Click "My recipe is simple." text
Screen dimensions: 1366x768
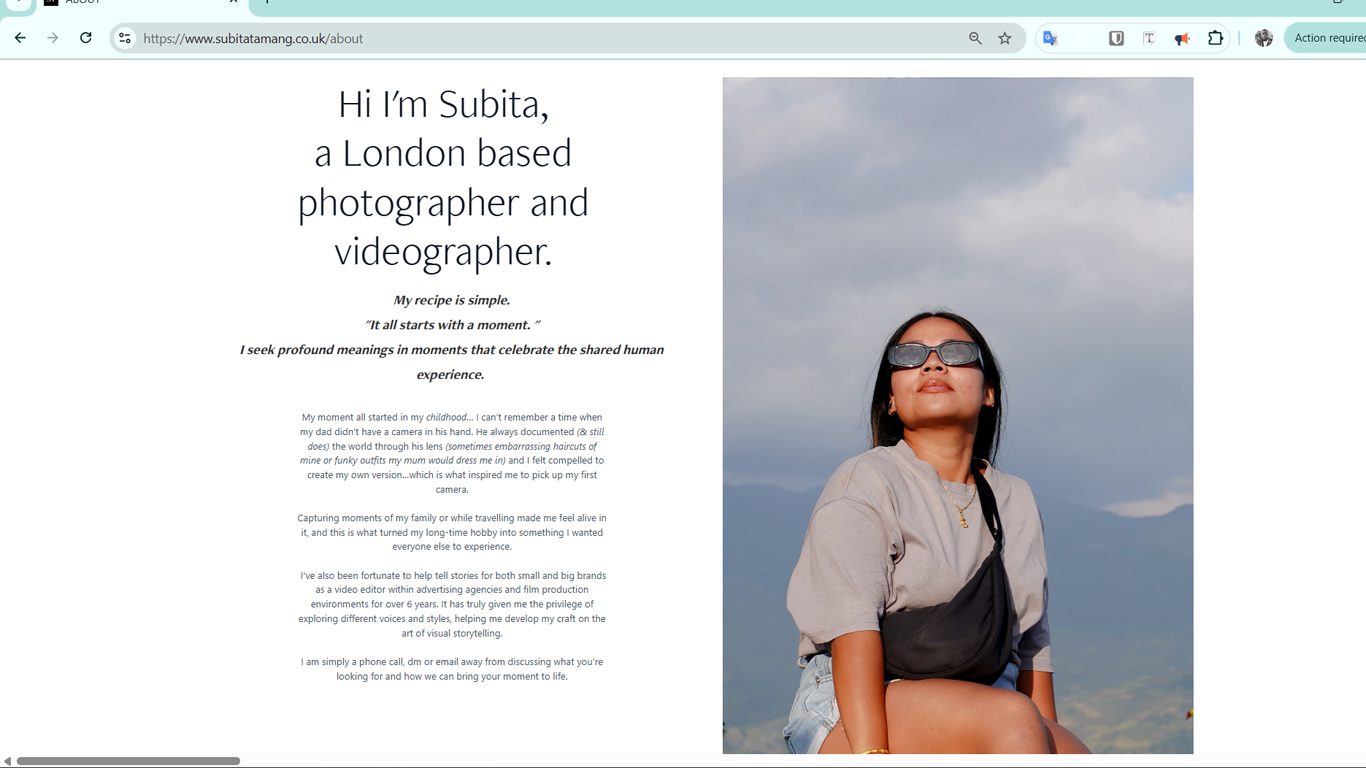click(x=451, y=300)
